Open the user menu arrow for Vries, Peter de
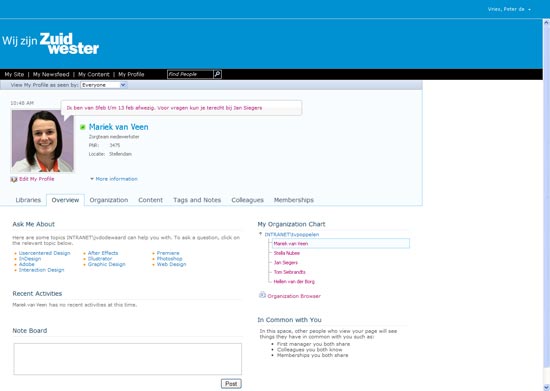Screen dimensions: 550x391 pos(529,9)
